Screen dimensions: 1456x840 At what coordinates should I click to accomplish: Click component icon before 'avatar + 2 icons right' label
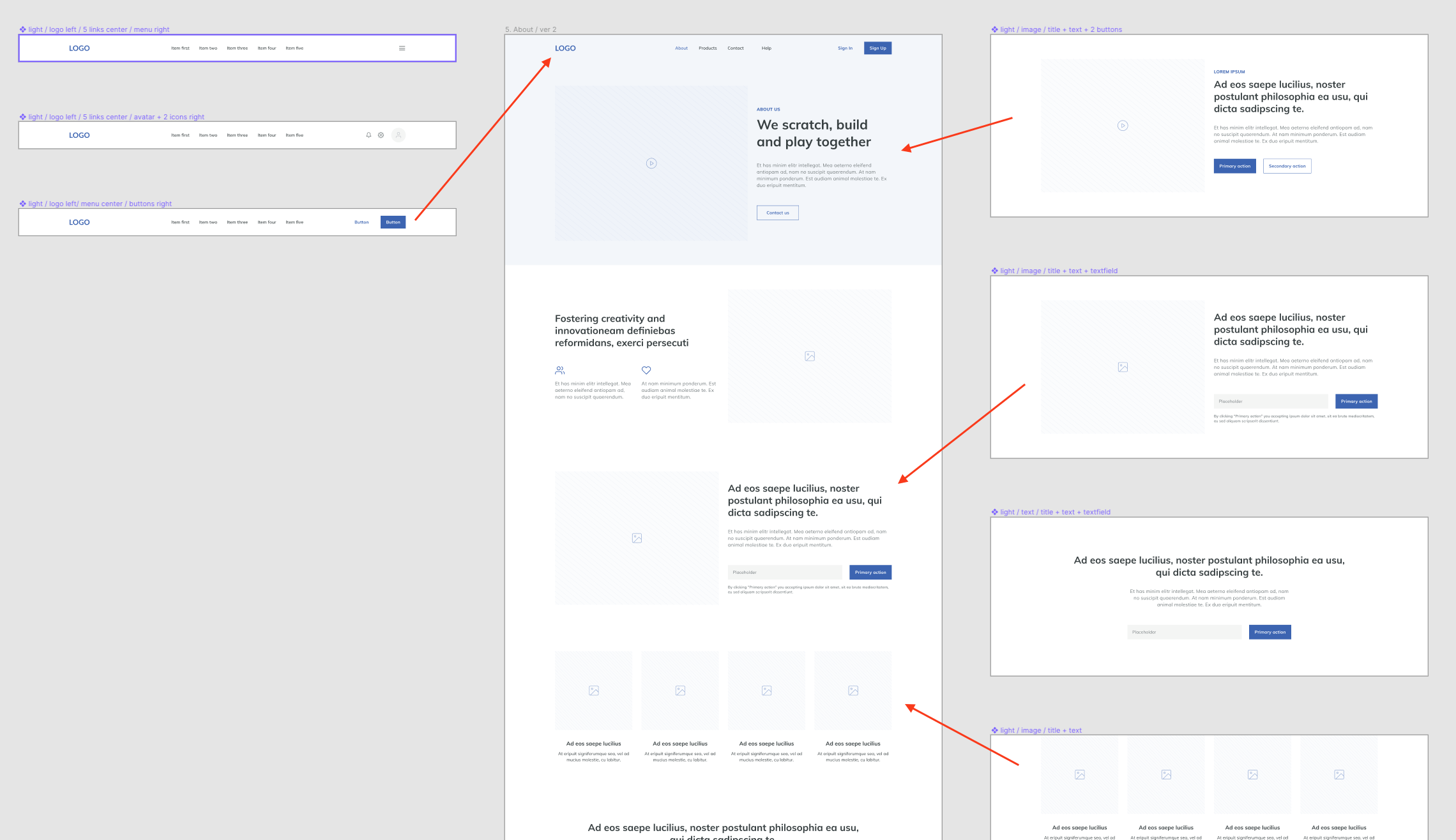point(23,117)
